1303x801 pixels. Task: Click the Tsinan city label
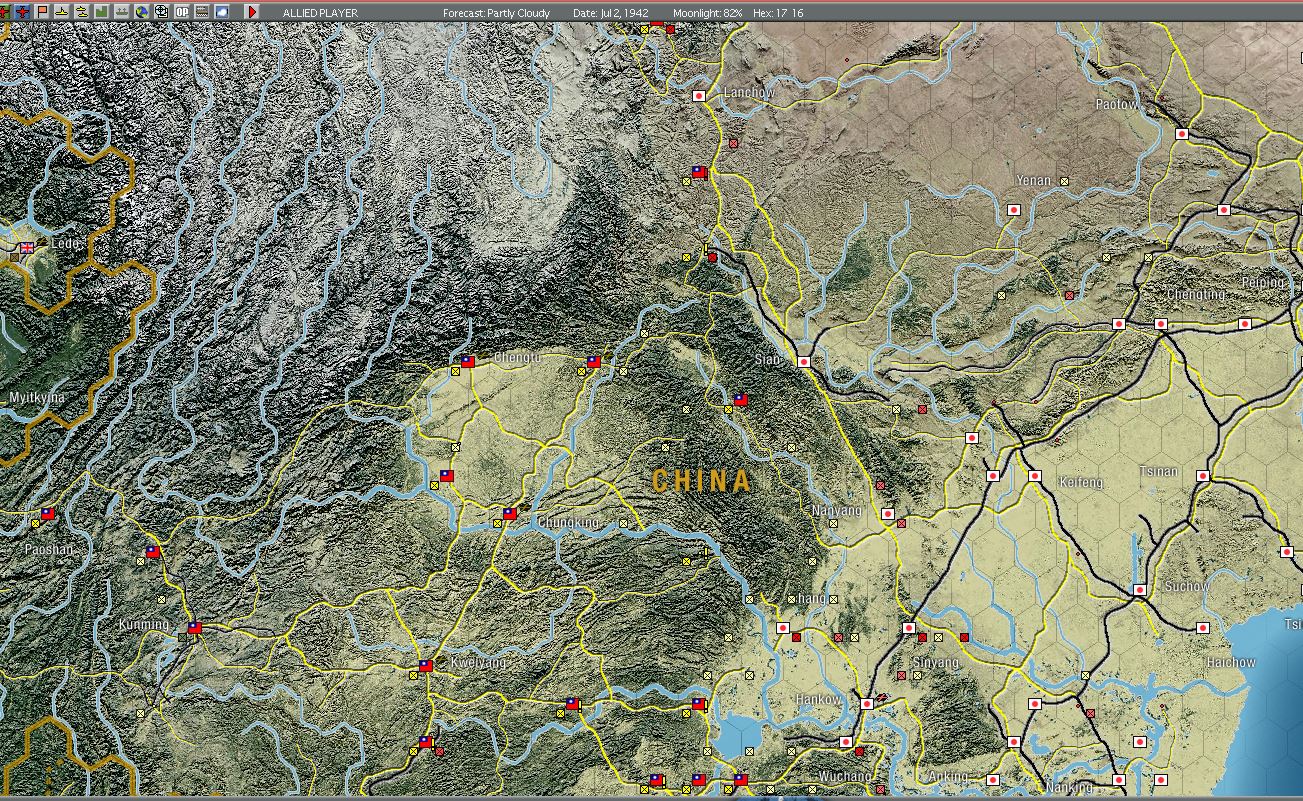coord(1159,471)
